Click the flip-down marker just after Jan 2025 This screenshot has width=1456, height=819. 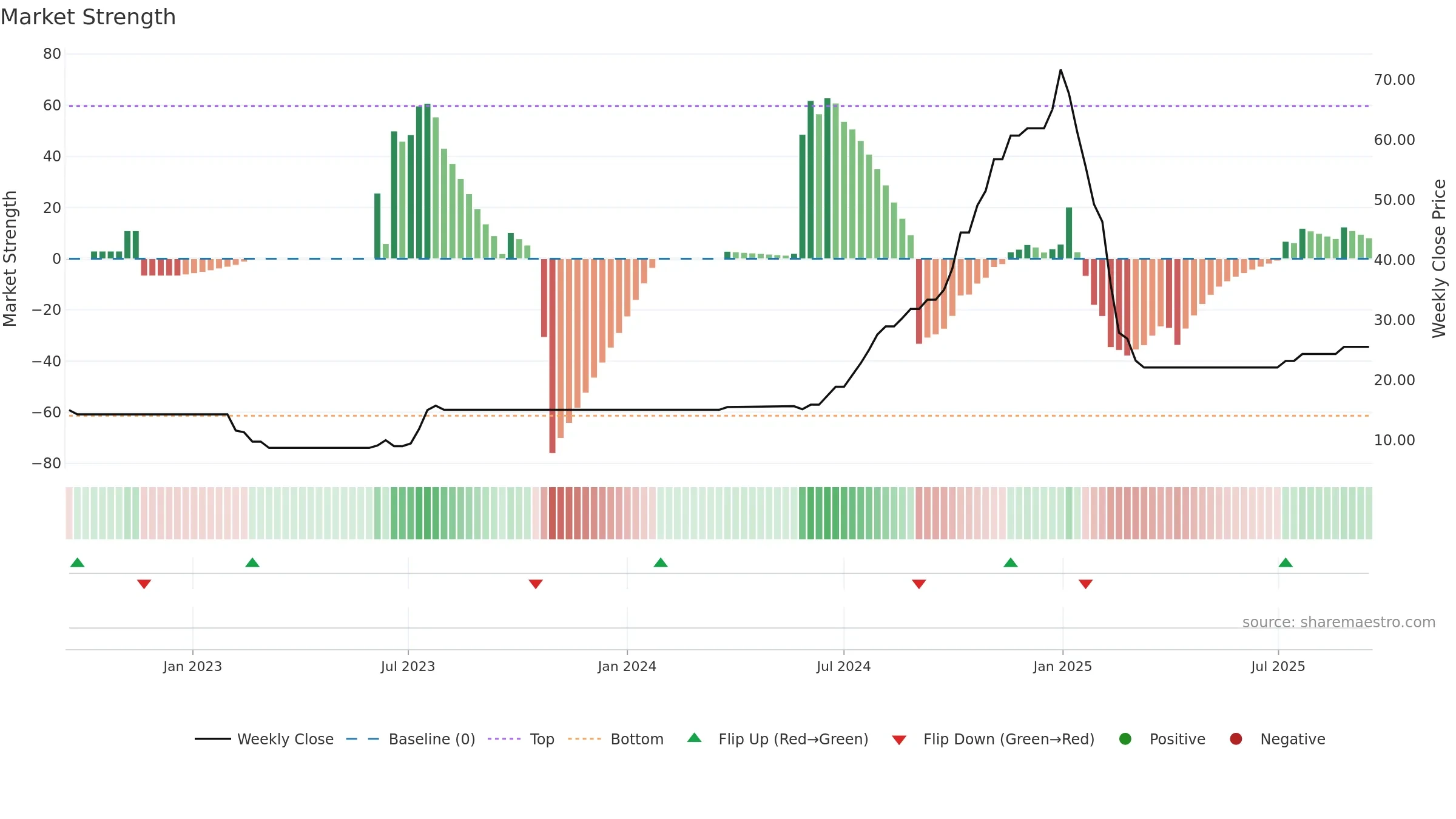click(1086, 584)
